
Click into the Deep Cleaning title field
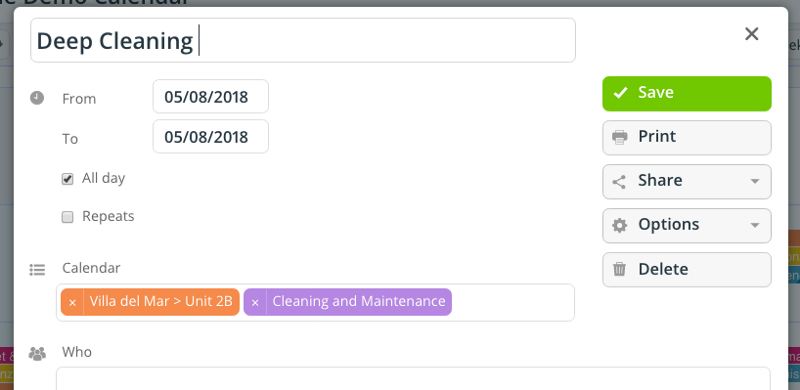[303, 40]
